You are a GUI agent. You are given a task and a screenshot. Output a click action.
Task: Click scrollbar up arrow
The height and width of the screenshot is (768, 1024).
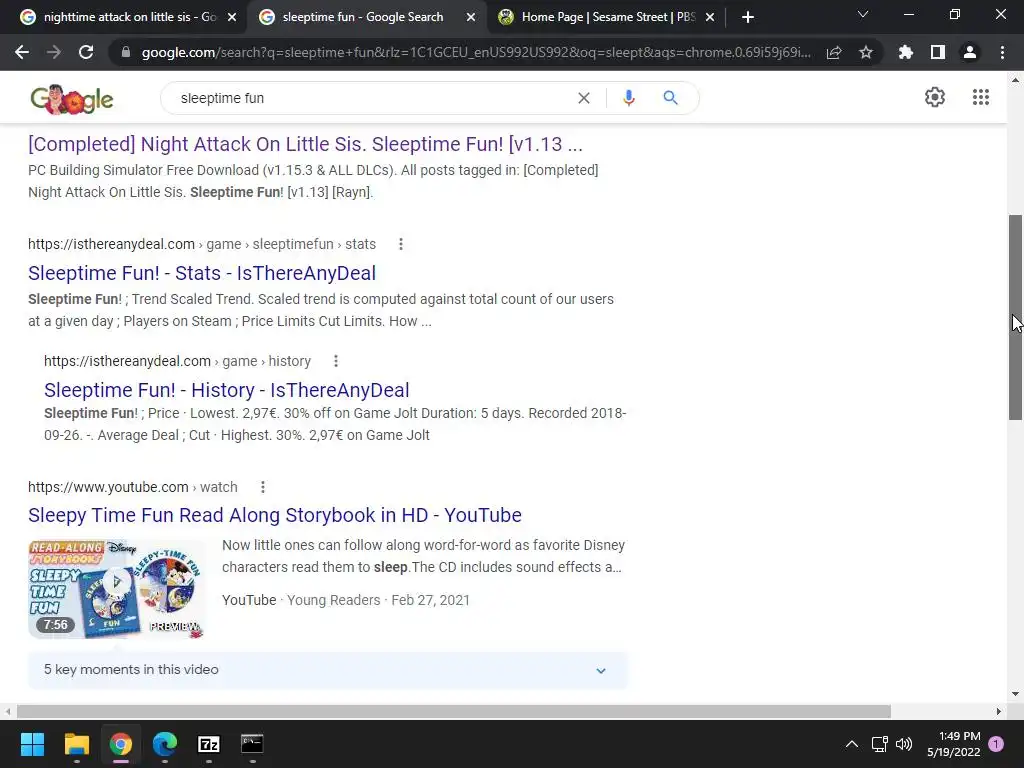point(1015,80)
